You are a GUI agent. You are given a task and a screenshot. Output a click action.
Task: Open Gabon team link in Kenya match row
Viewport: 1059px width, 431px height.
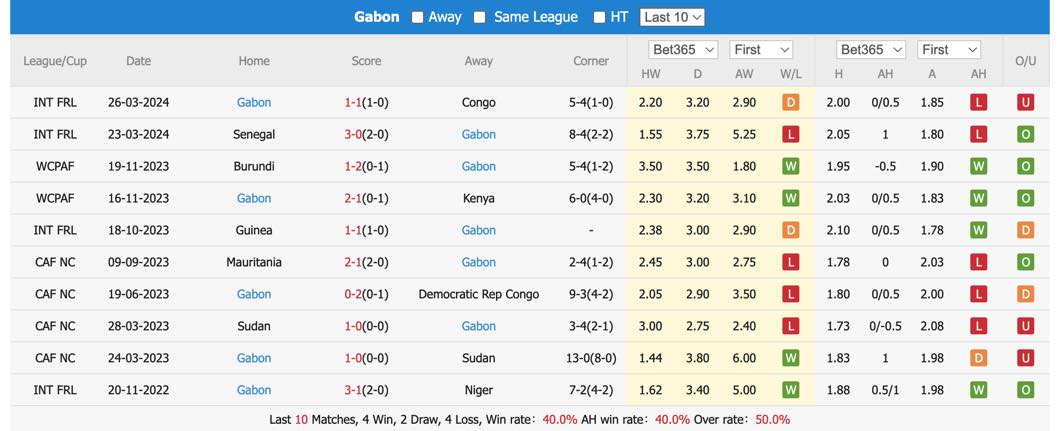coord(254,198)
